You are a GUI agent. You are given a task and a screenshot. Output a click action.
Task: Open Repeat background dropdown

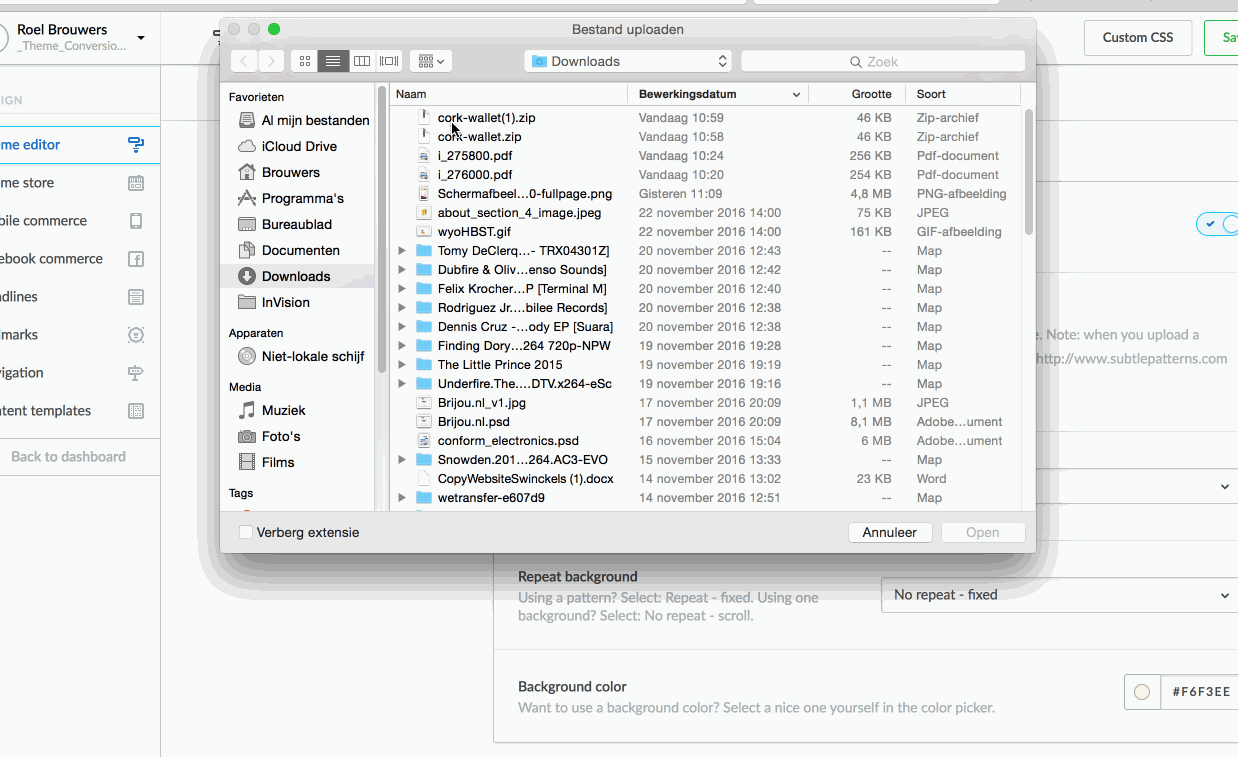1060,595
